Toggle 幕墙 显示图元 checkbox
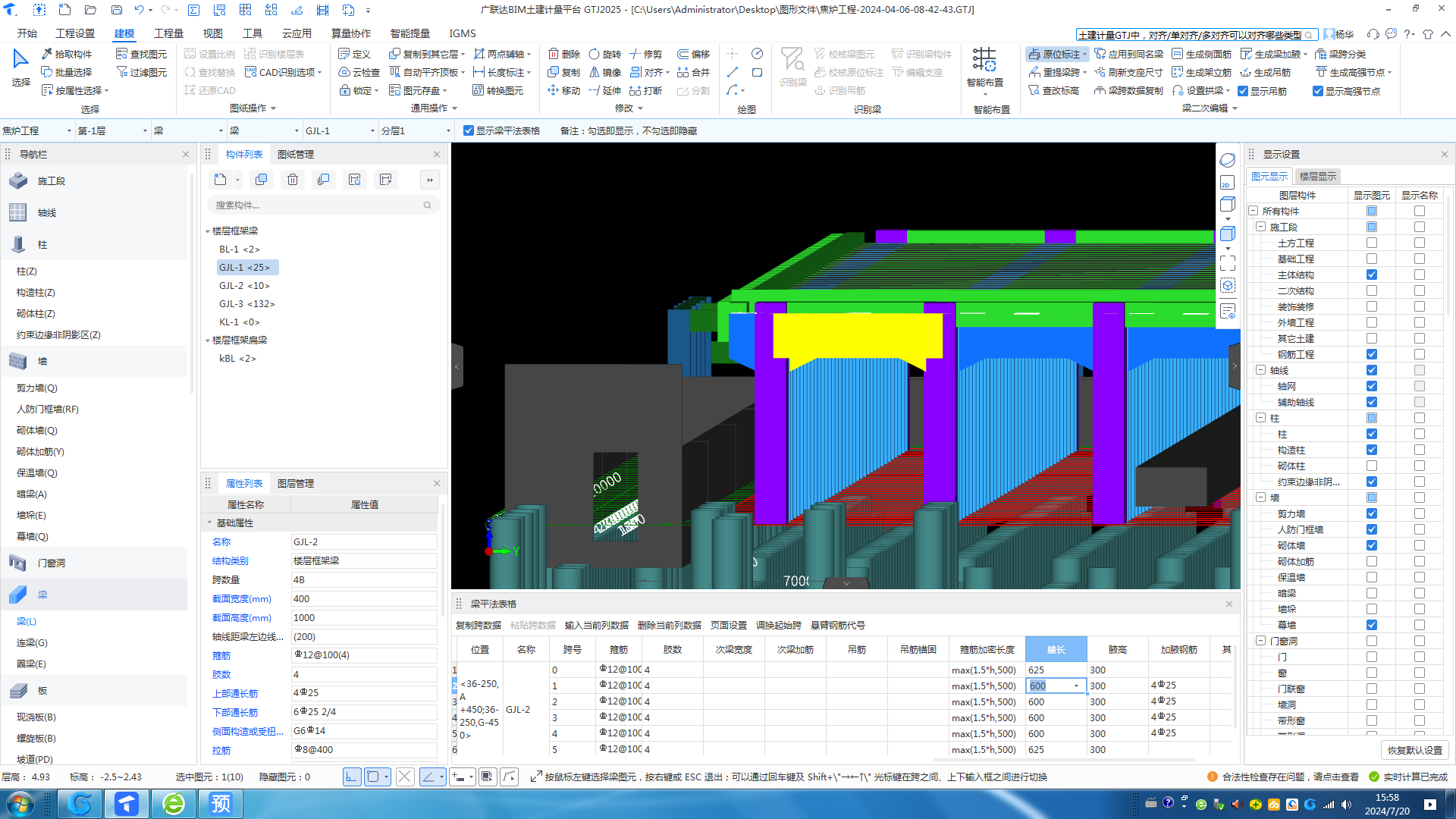Image resolution: width=1456 pixels, height=819 pixels. tap(1372, 625)
